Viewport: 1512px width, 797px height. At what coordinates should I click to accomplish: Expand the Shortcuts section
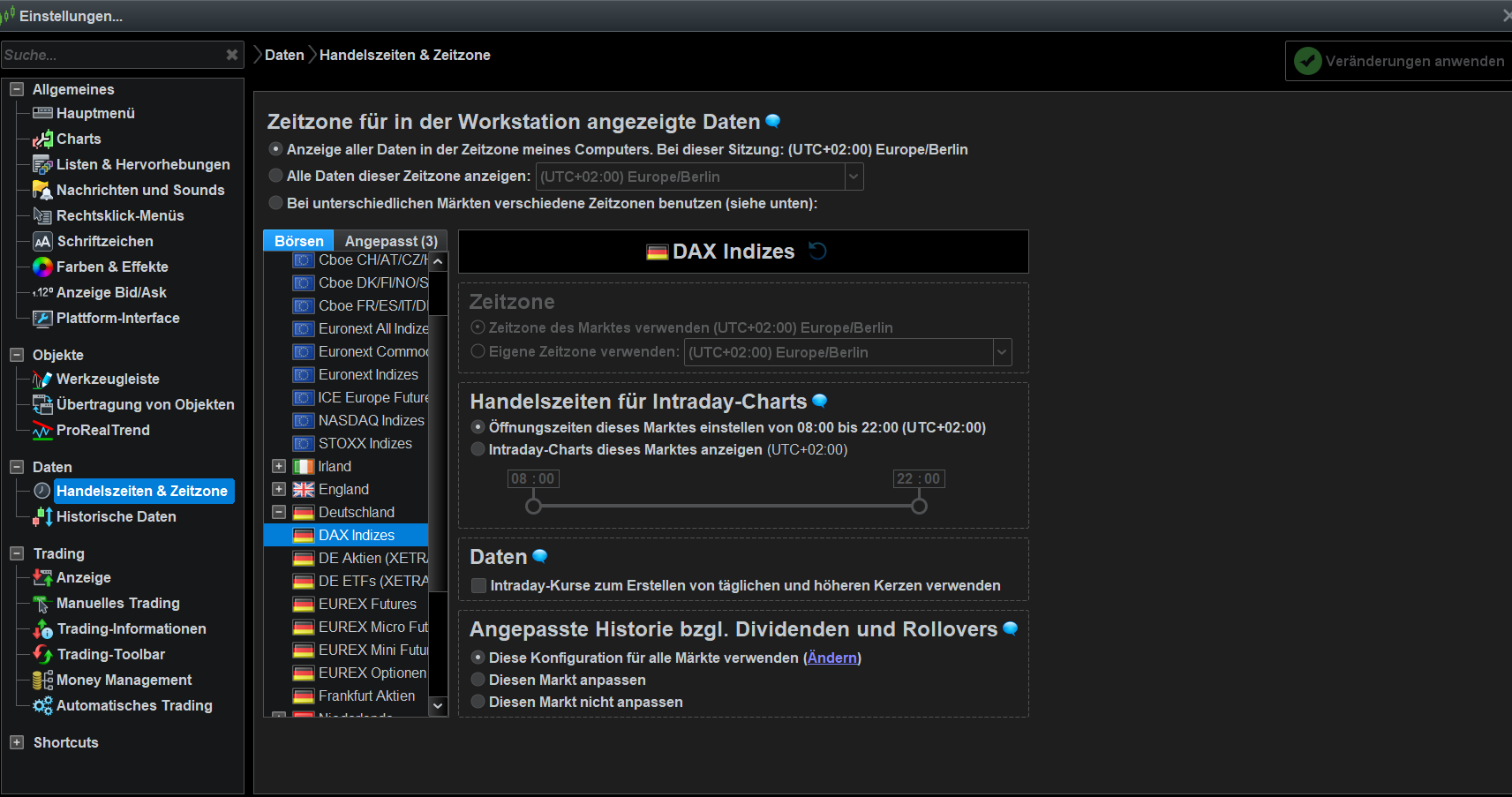(x=17, y=742)
